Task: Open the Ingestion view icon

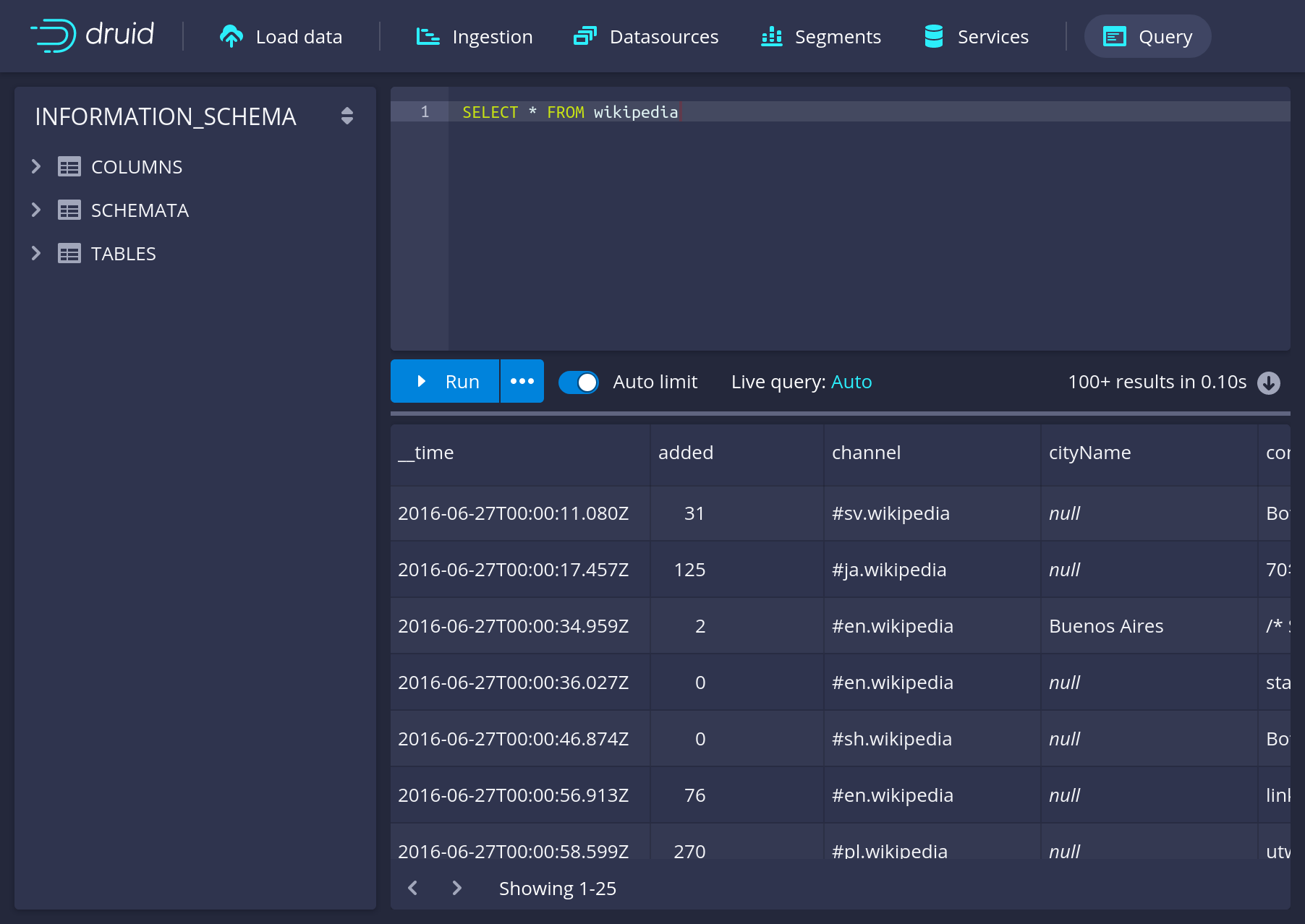Action: (x=428, y=36)
